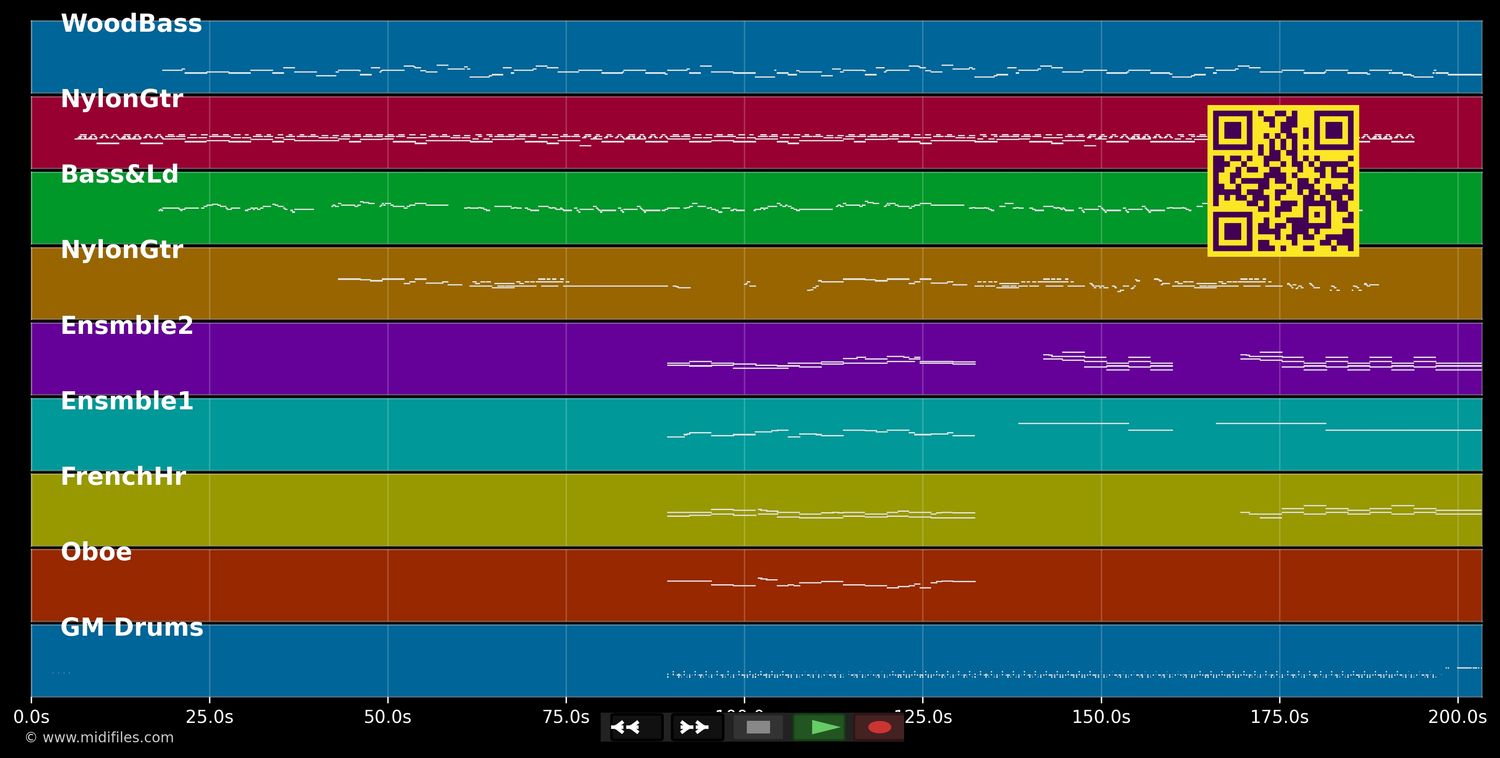Image resolution: width=1500 pixels, height=758 pixels.
Task: Select the WoodBass track label
Action: coord(131,24)
